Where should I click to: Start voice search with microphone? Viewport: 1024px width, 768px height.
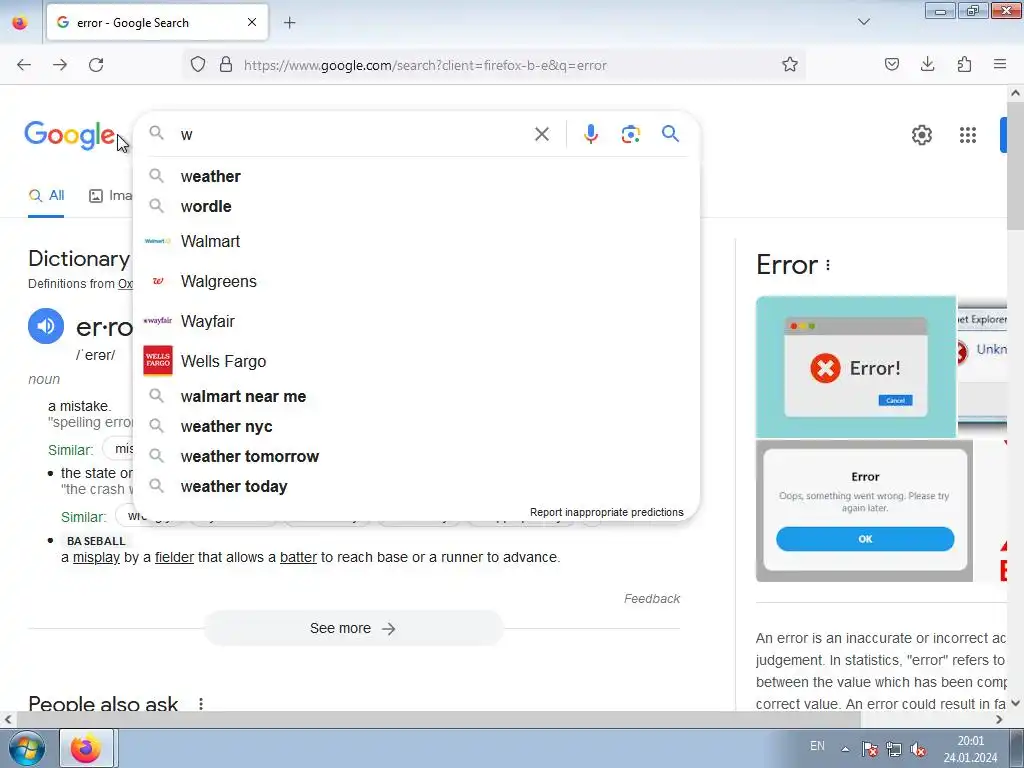point(590,134)
